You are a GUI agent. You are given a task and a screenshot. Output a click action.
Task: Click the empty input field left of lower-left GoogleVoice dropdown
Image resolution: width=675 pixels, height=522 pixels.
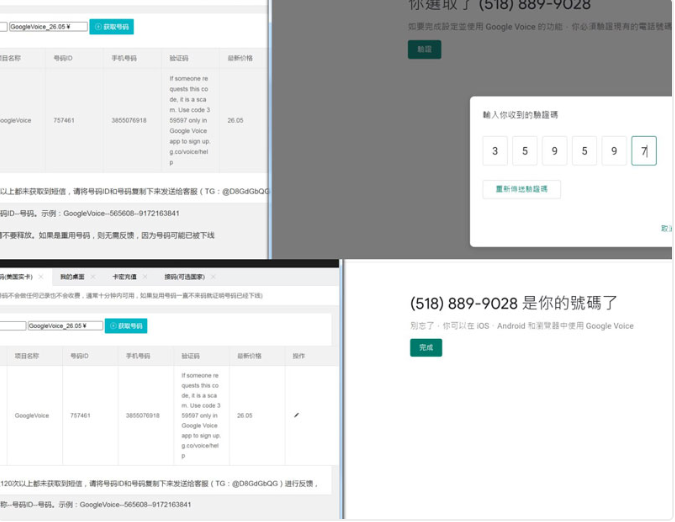12,326
